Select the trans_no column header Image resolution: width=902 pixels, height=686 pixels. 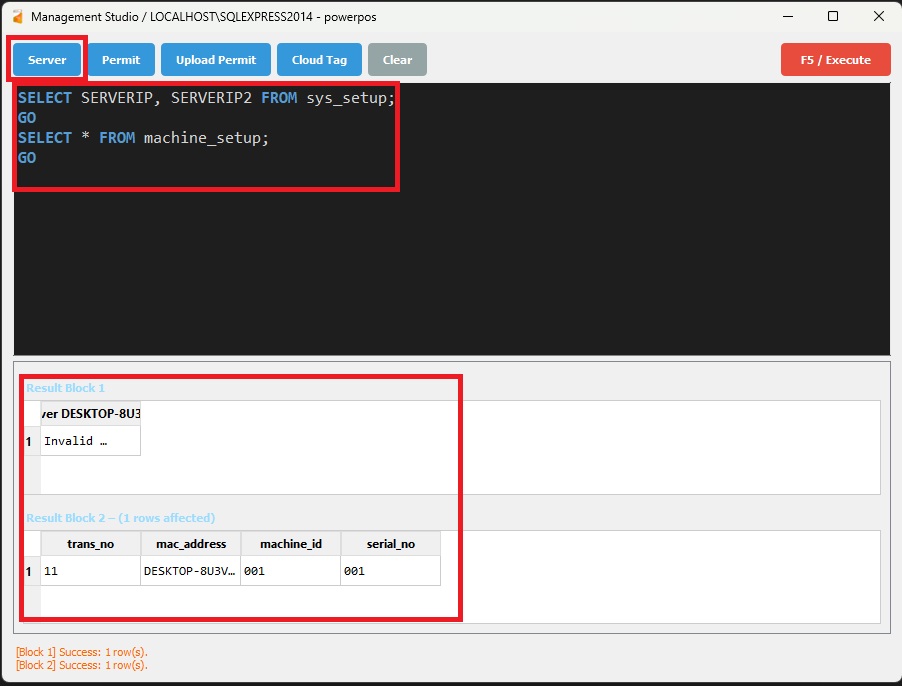click(90, 544)
